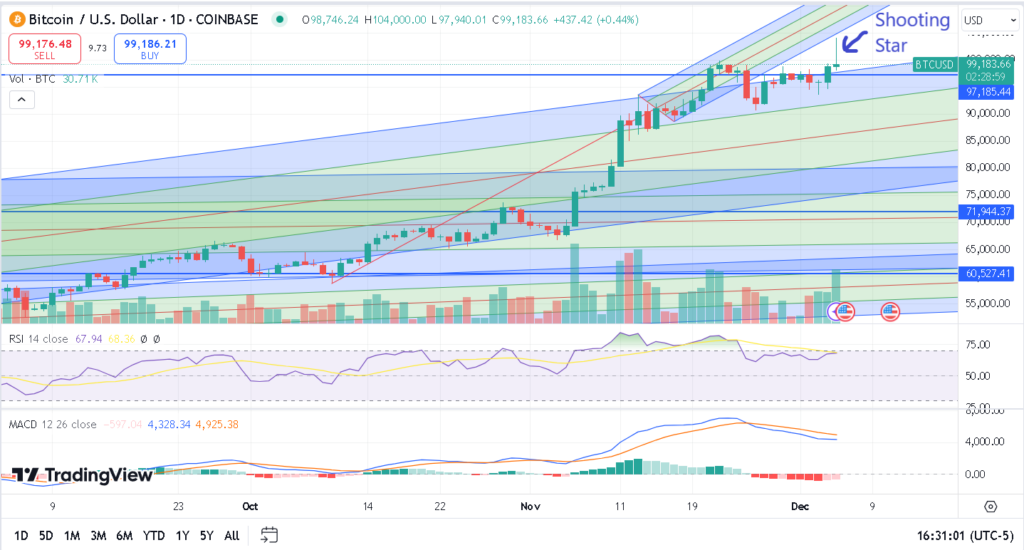Viewport: 1024px width, 550px height.
Task: Click the 60,527.41 horizontal line price label
Action: [988, 274]
